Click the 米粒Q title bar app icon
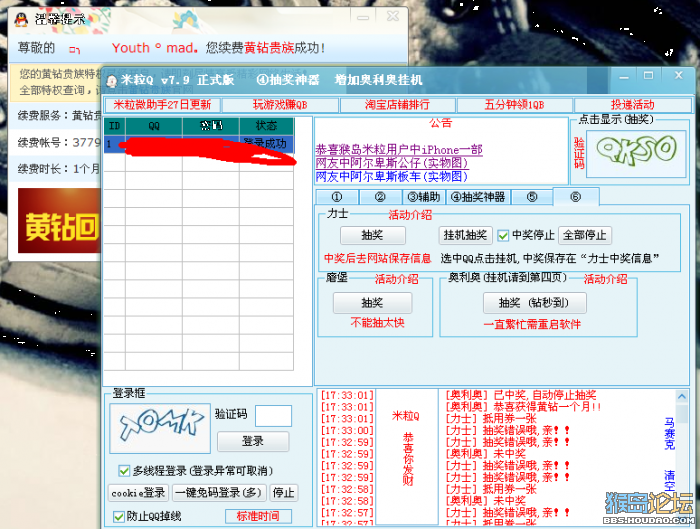 (112, 81)
